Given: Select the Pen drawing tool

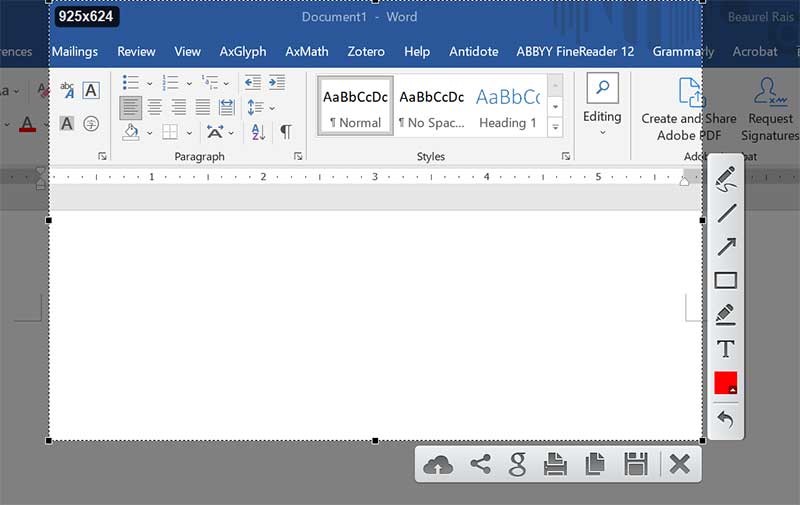Looking at the screenshot, I should (x=726, y=179).
